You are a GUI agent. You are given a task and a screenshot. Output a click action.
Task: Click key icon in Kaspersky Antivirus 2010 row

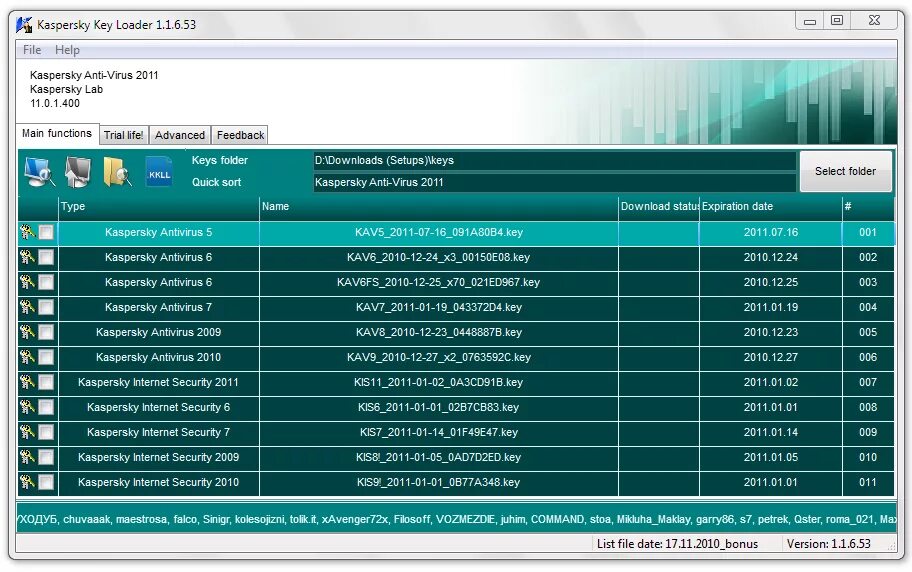[x=27, y=357]
